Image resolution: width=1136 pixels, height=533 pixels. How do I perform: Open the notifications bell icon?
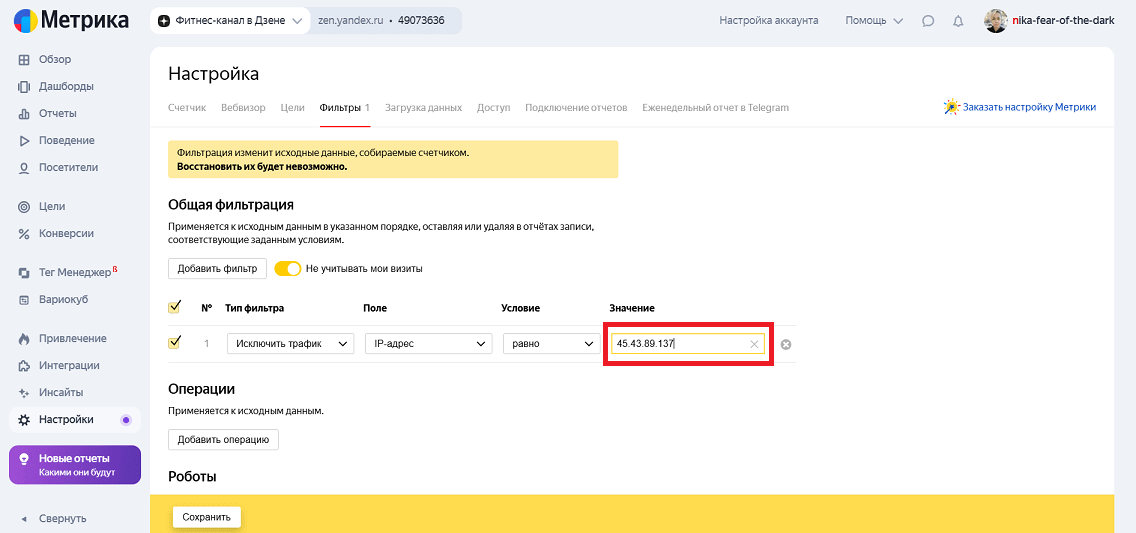(x=958, y=21)
